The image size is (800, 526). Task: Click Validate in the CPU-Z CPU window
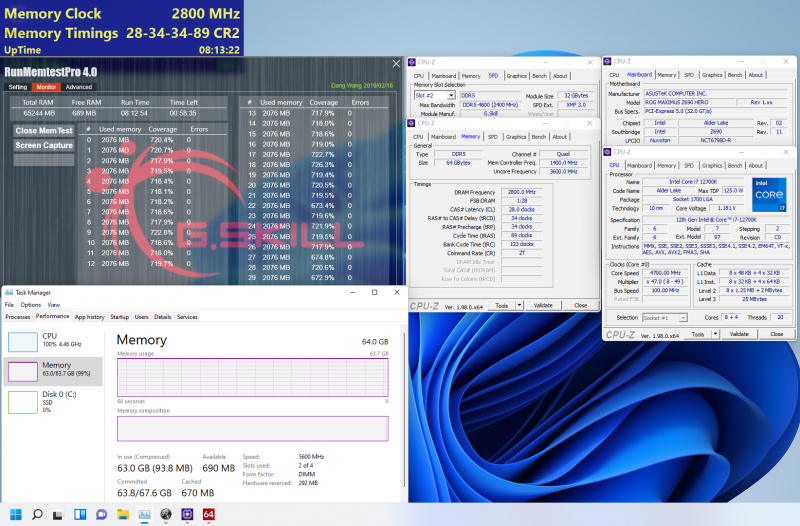pyautogui.click(x=738, y=334)
